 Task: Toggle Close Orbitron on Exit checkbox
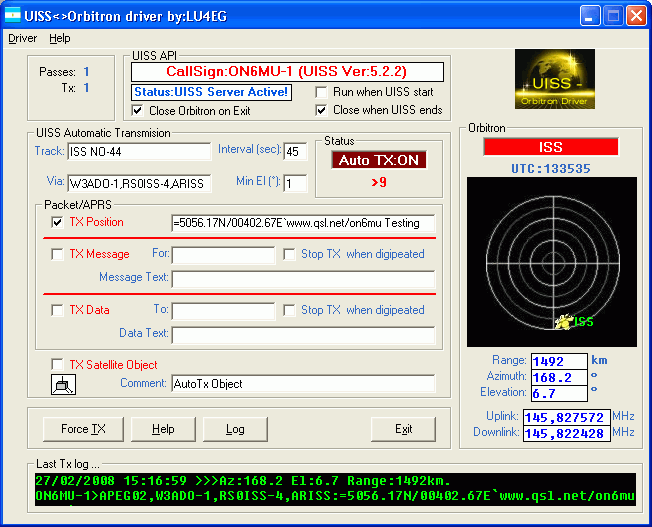tap(137, 111)
